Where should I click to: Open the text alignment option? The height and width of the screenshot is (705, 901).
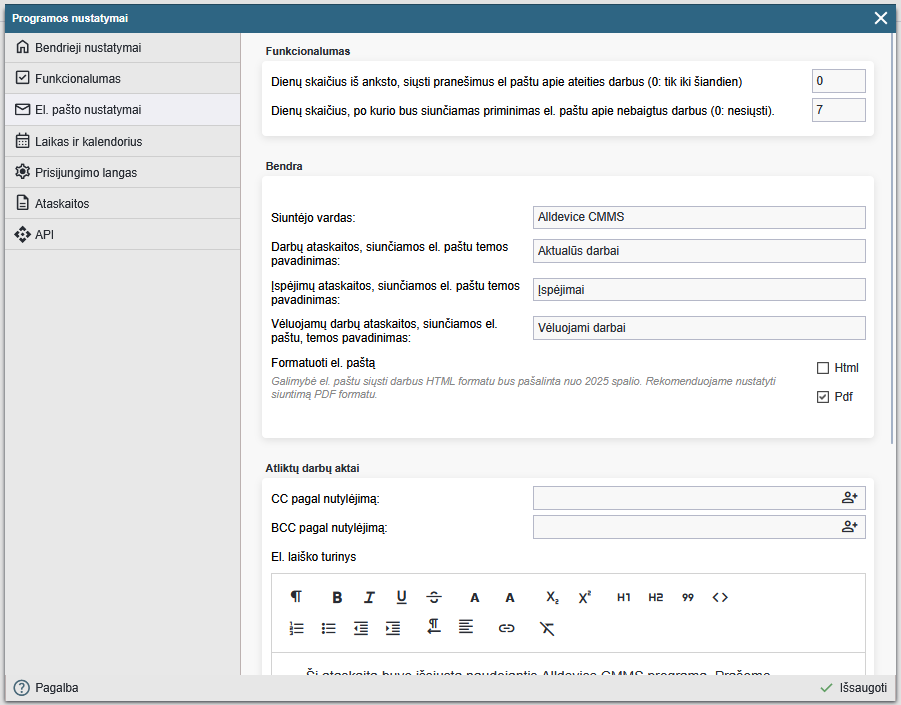click(466, 627)
